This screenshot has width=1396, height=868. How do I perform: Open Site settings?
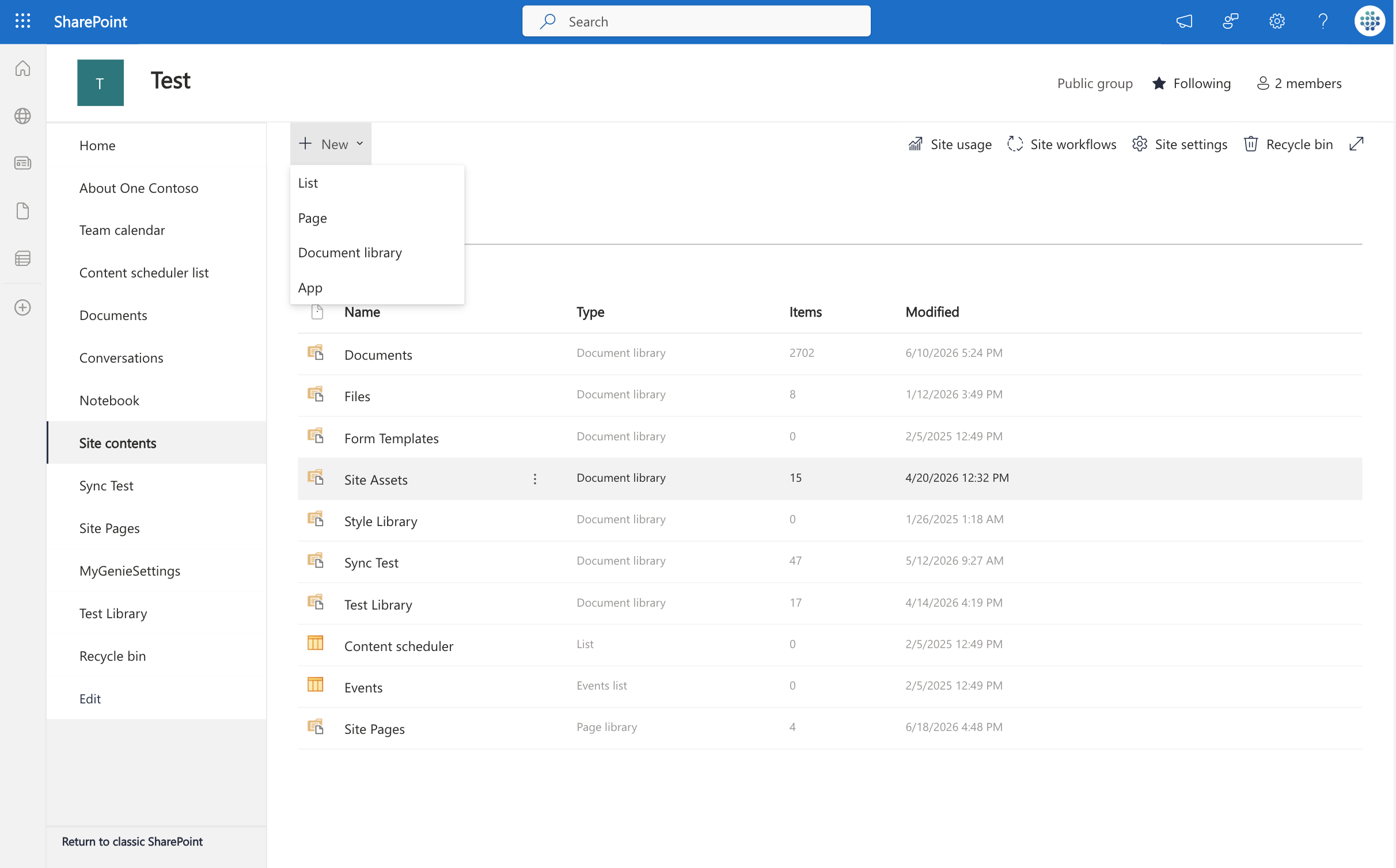tap(1179, 144)
